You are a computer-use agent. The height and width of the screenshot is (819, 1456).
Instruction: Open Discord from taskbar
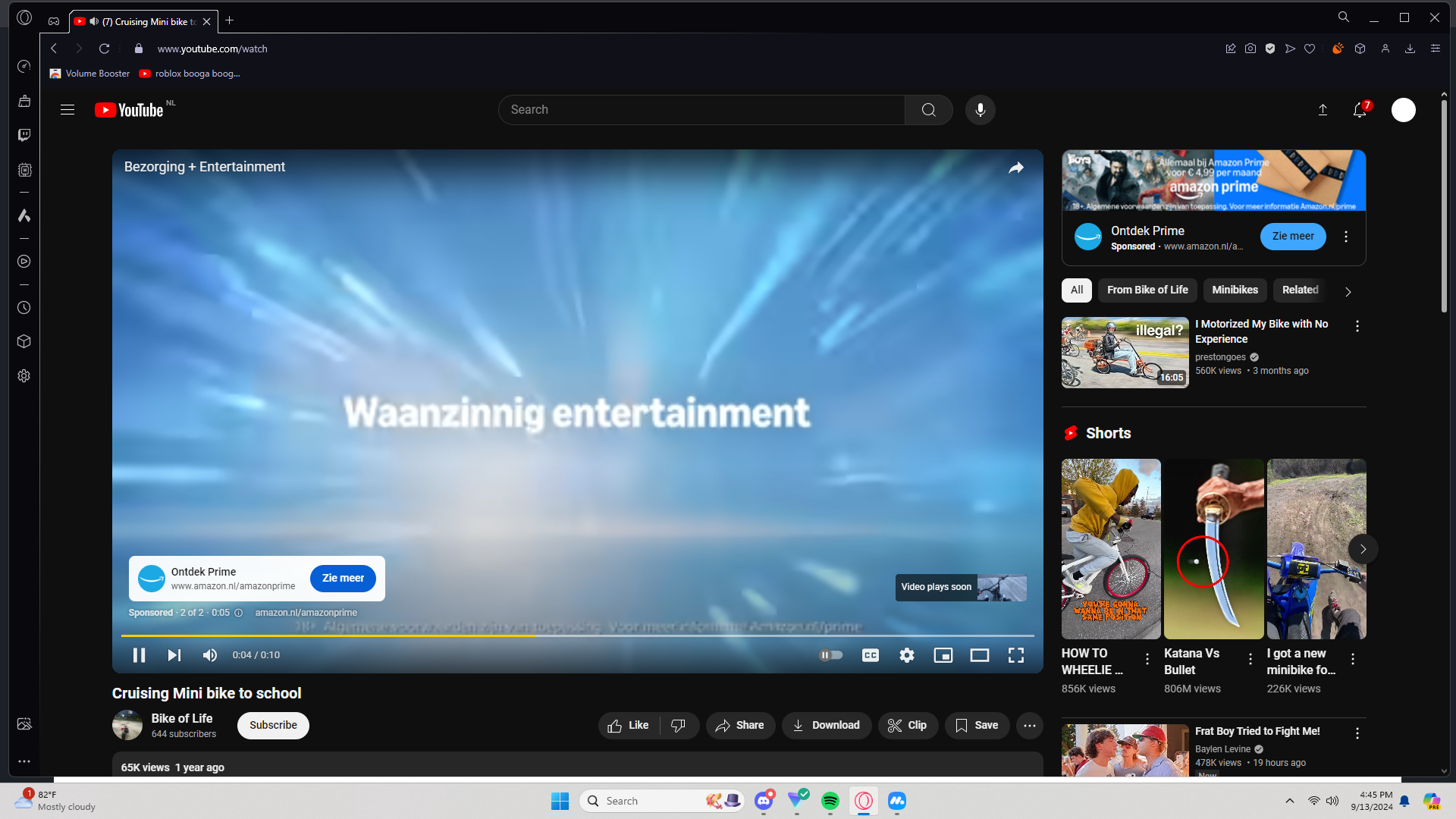click(764, 801)
